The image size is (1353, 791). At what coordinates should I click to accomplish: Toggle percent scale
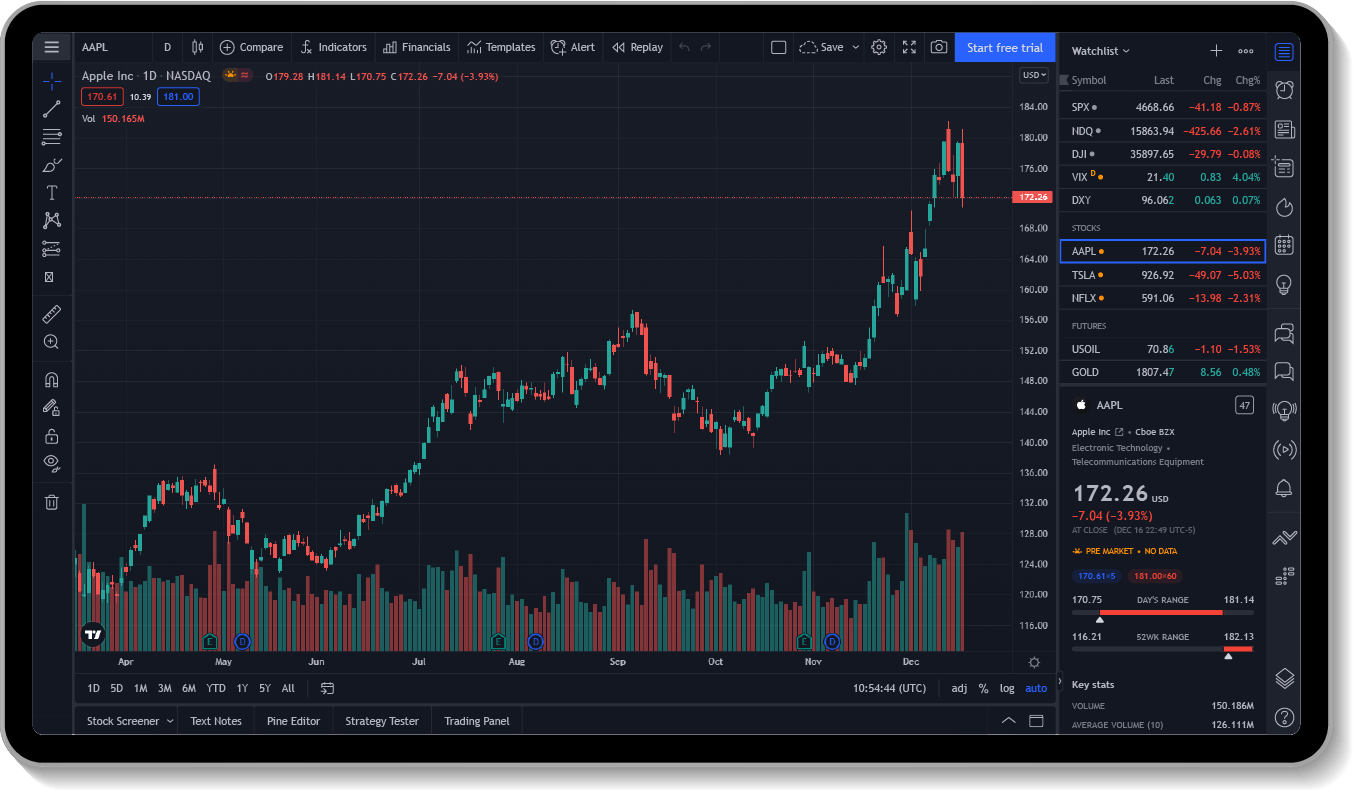[x=983, y=688]
